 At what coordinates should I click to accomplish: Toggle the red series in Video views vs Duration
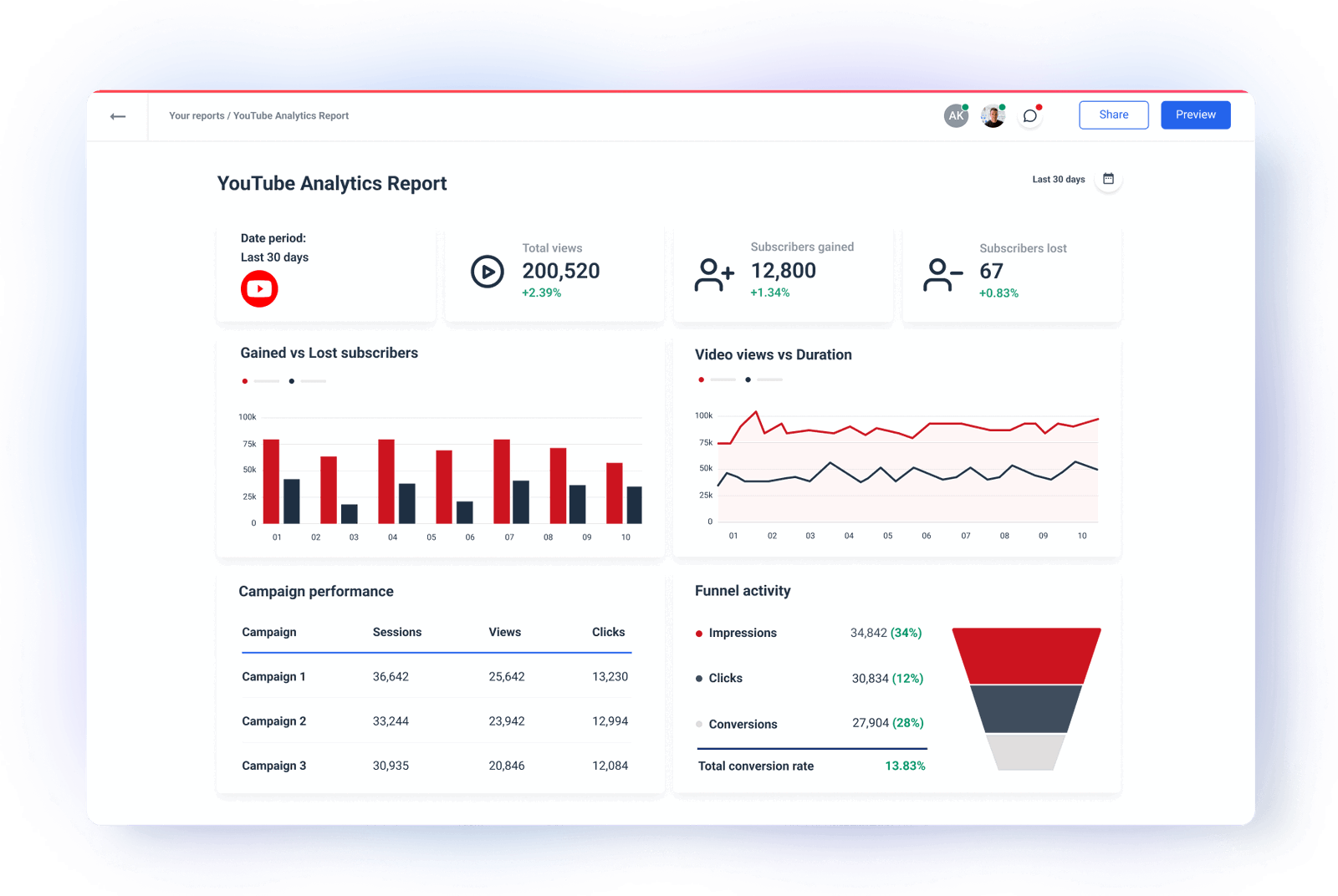(701, 379)
